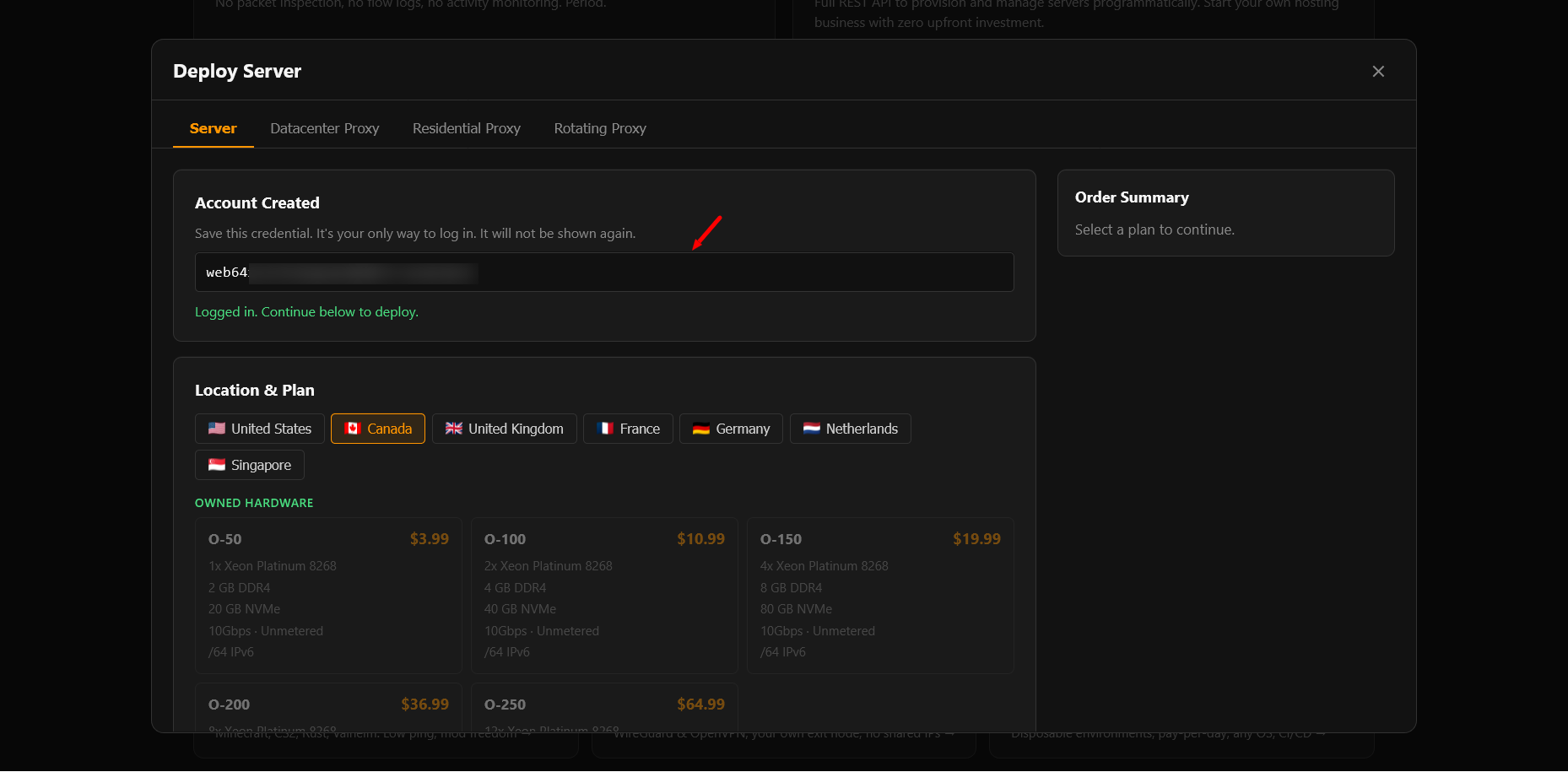Select Canada location
Image resolution: width=1568 pixels, height=772 pixels.
378,429
